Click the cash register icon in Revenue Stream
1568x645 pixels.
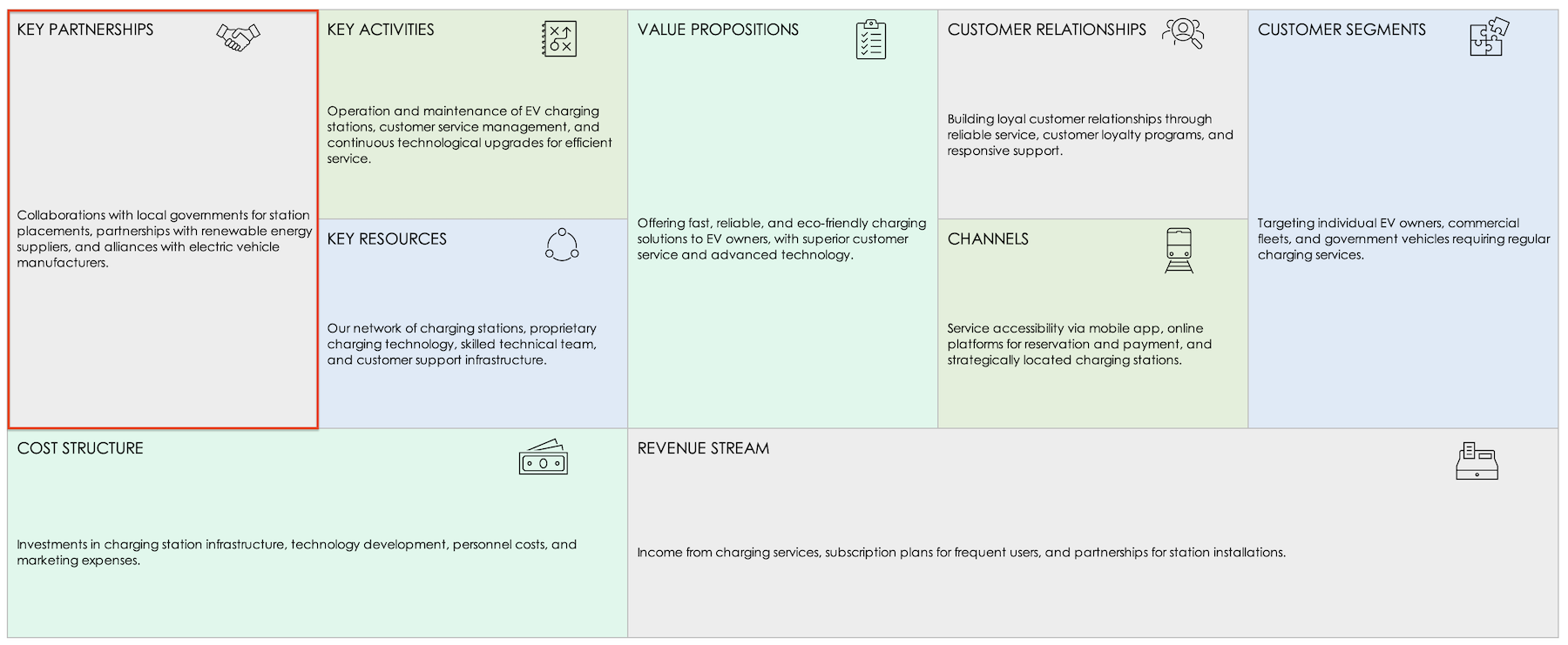1477,461
